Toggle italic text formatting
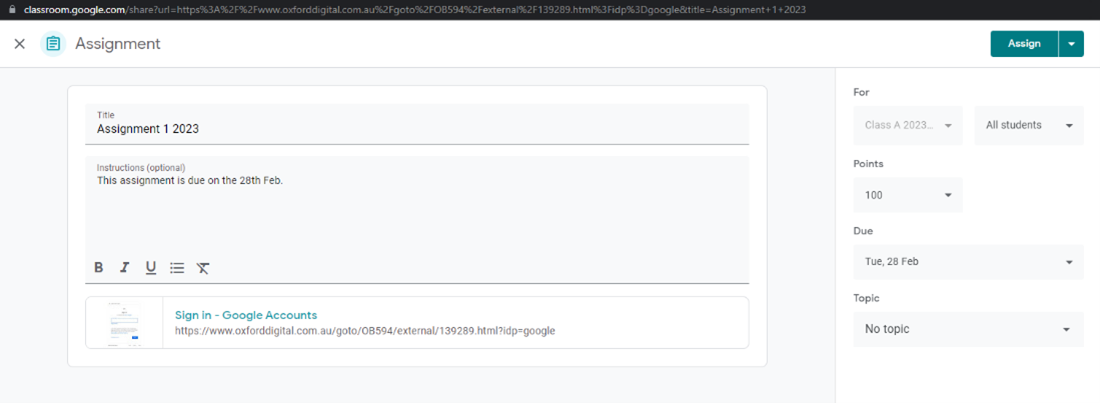Screen dimensions: 1100x403 pos(125,267)
